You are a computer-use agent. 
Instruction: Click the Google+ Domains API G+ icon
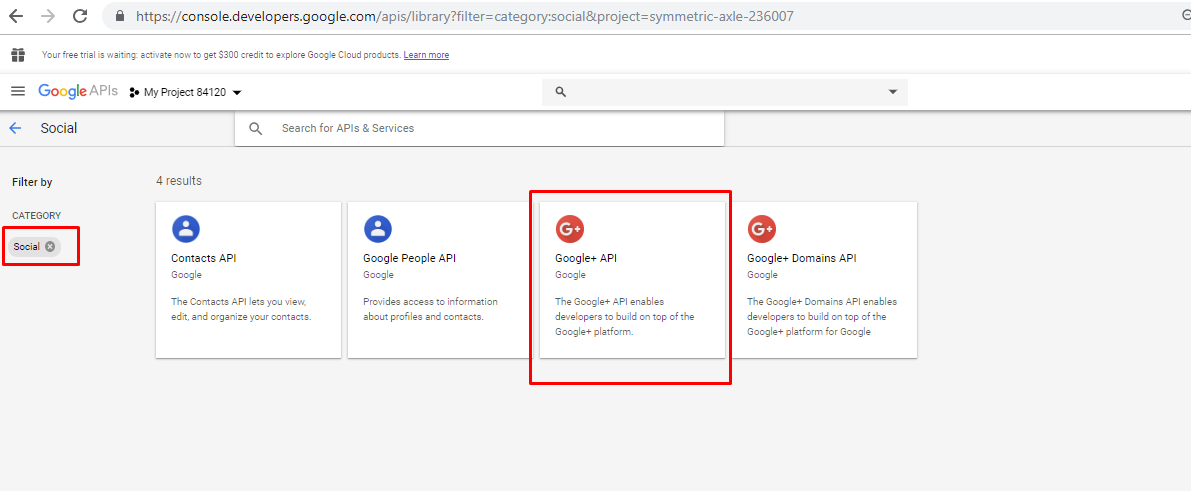coord(762,229)
